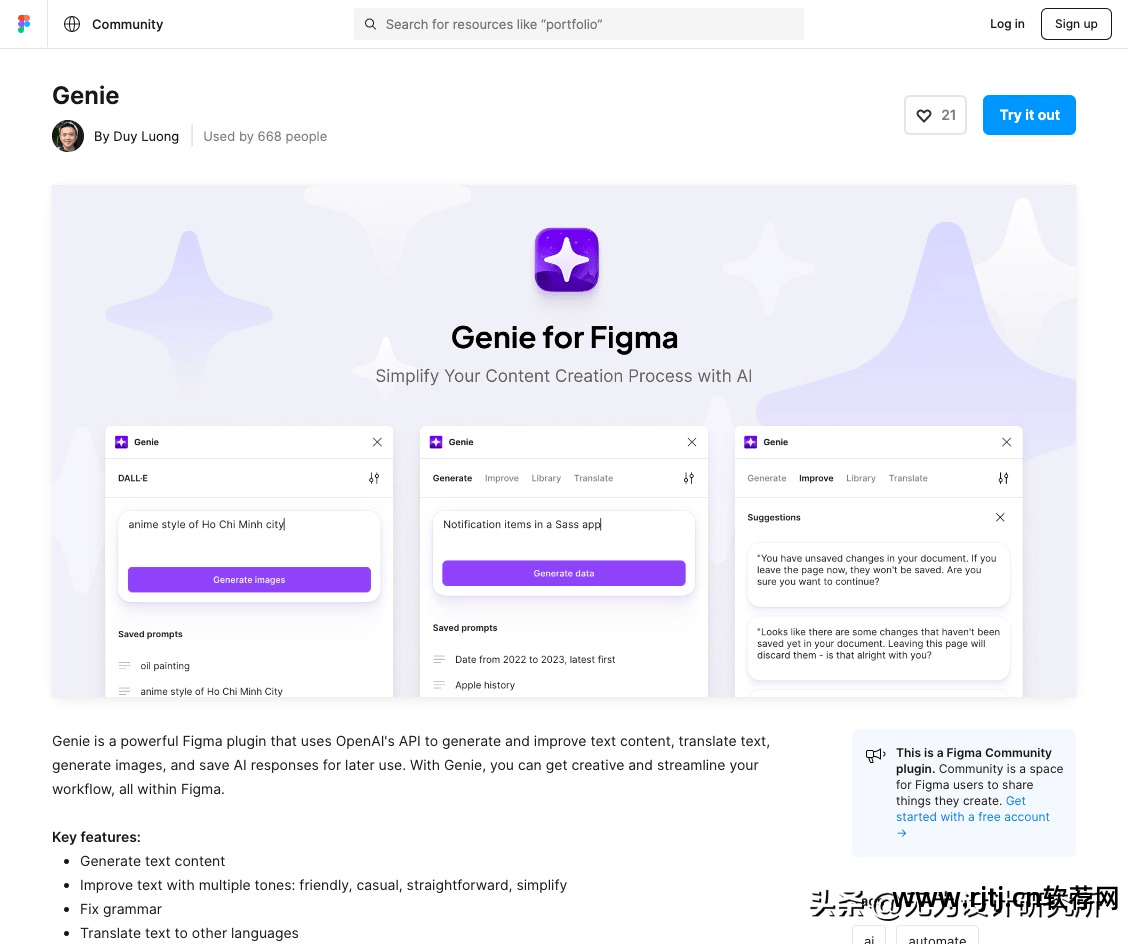Click the Try it out button
The height and width of the screenshot is (944, 1128).
point(1029,115)
